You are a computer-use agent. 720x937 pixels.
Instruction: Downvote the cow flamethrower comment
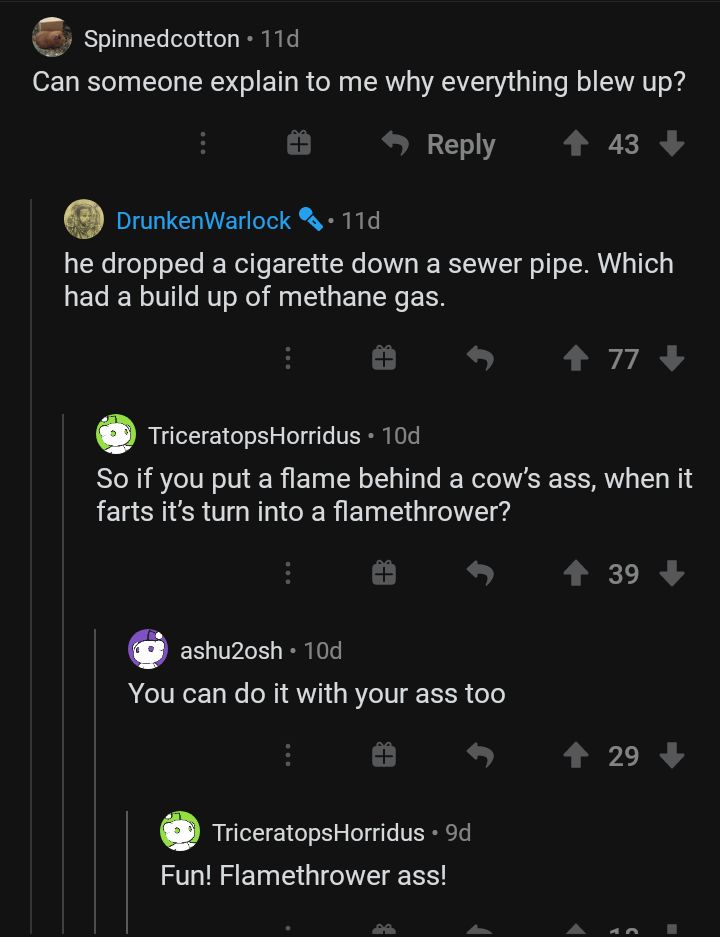(672, 573)
